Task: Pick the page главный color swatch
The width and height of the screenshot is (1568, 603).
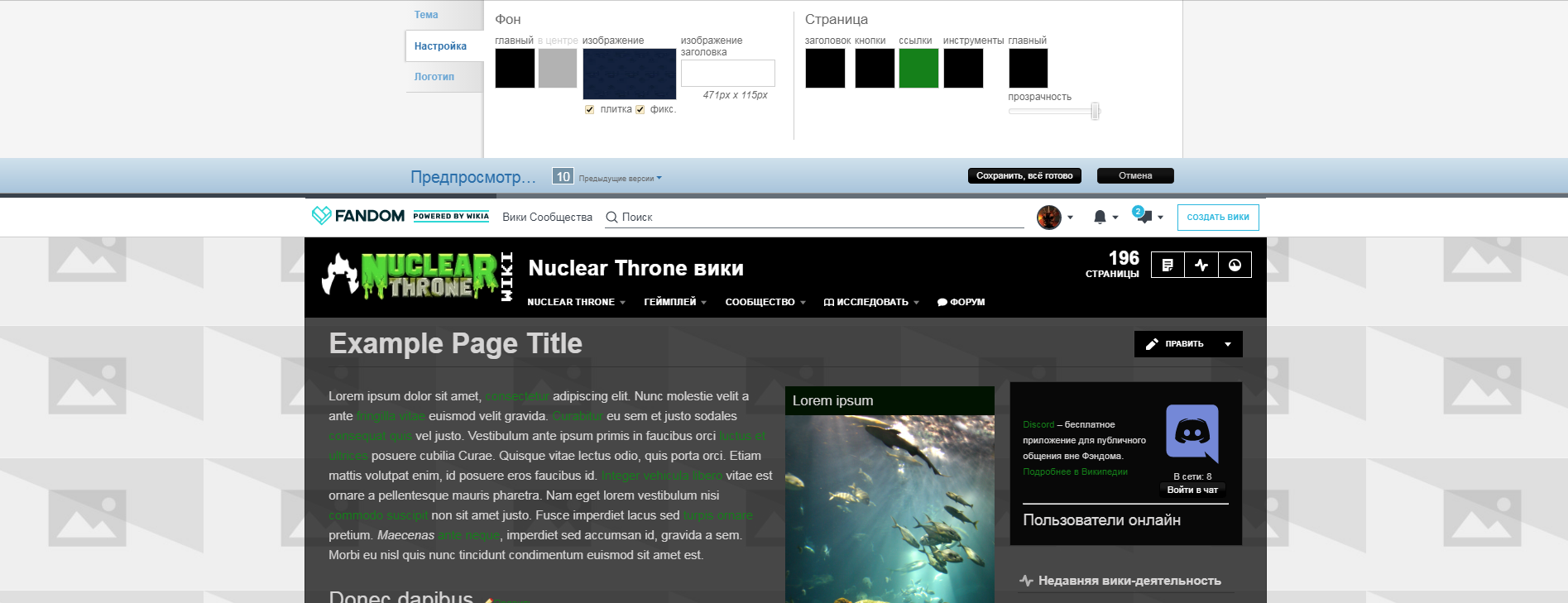Action: tap(1029, 68)
